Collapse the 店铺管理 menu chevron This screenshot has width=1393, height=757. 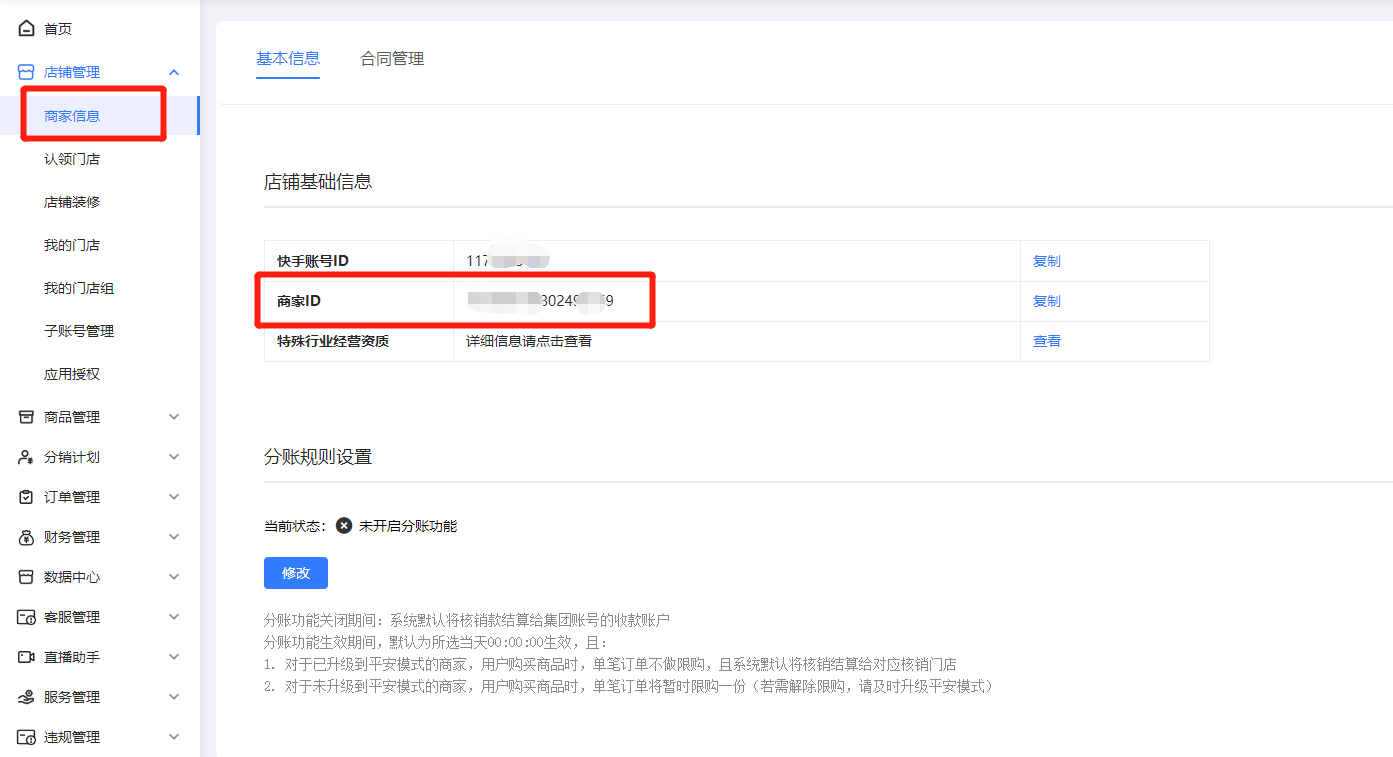click(x=174, y=72)
